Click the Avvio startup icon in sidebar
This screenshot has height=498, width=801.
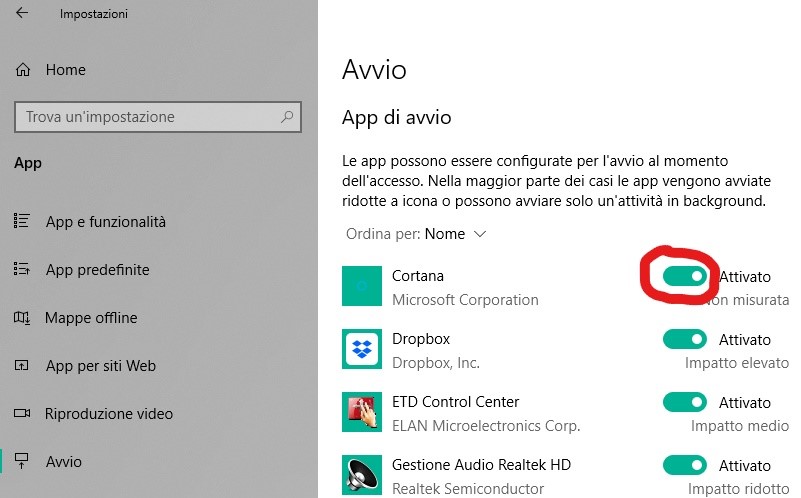(x=21, y=461)
